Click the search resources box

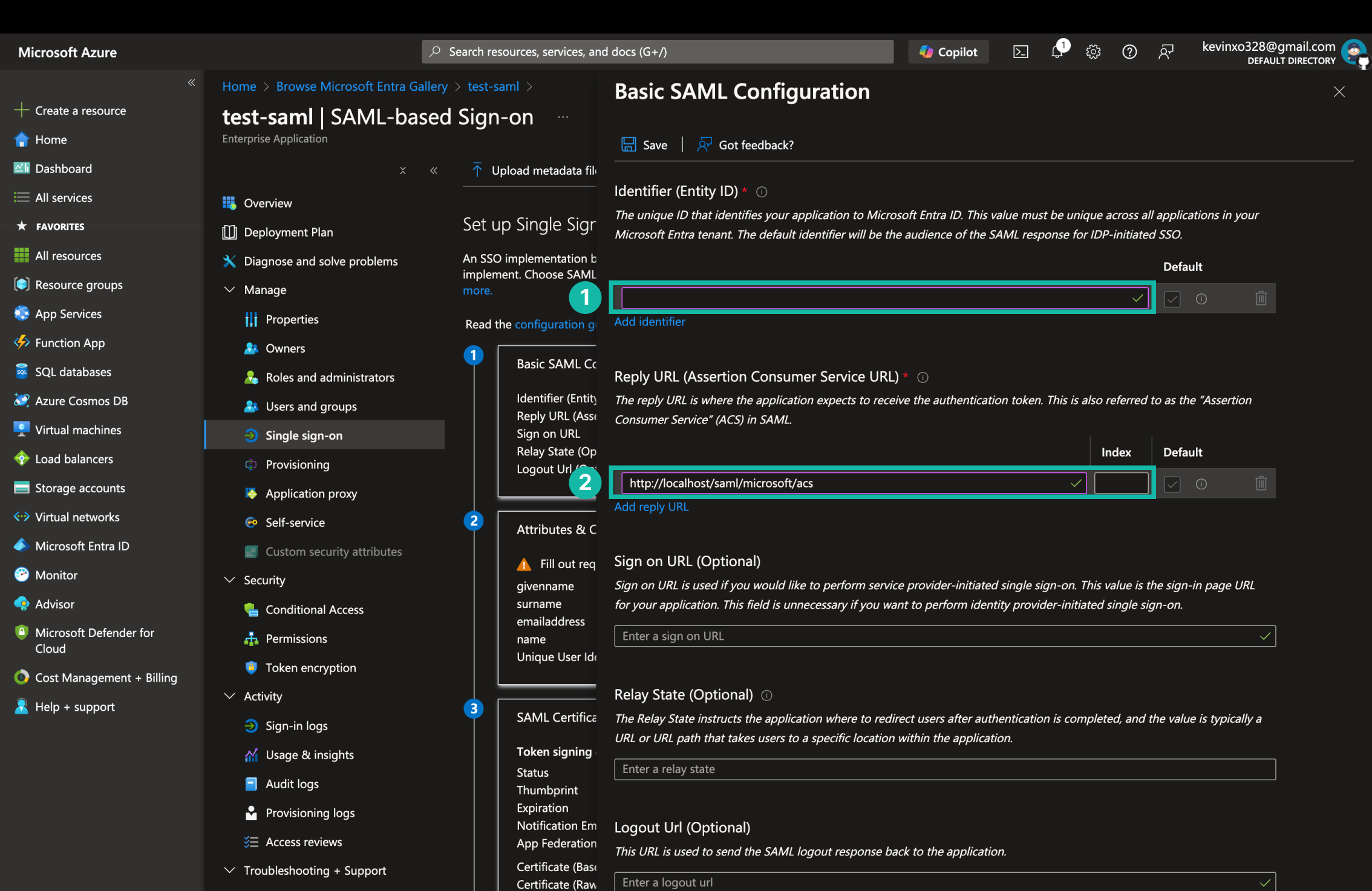(x=658, y=52)
